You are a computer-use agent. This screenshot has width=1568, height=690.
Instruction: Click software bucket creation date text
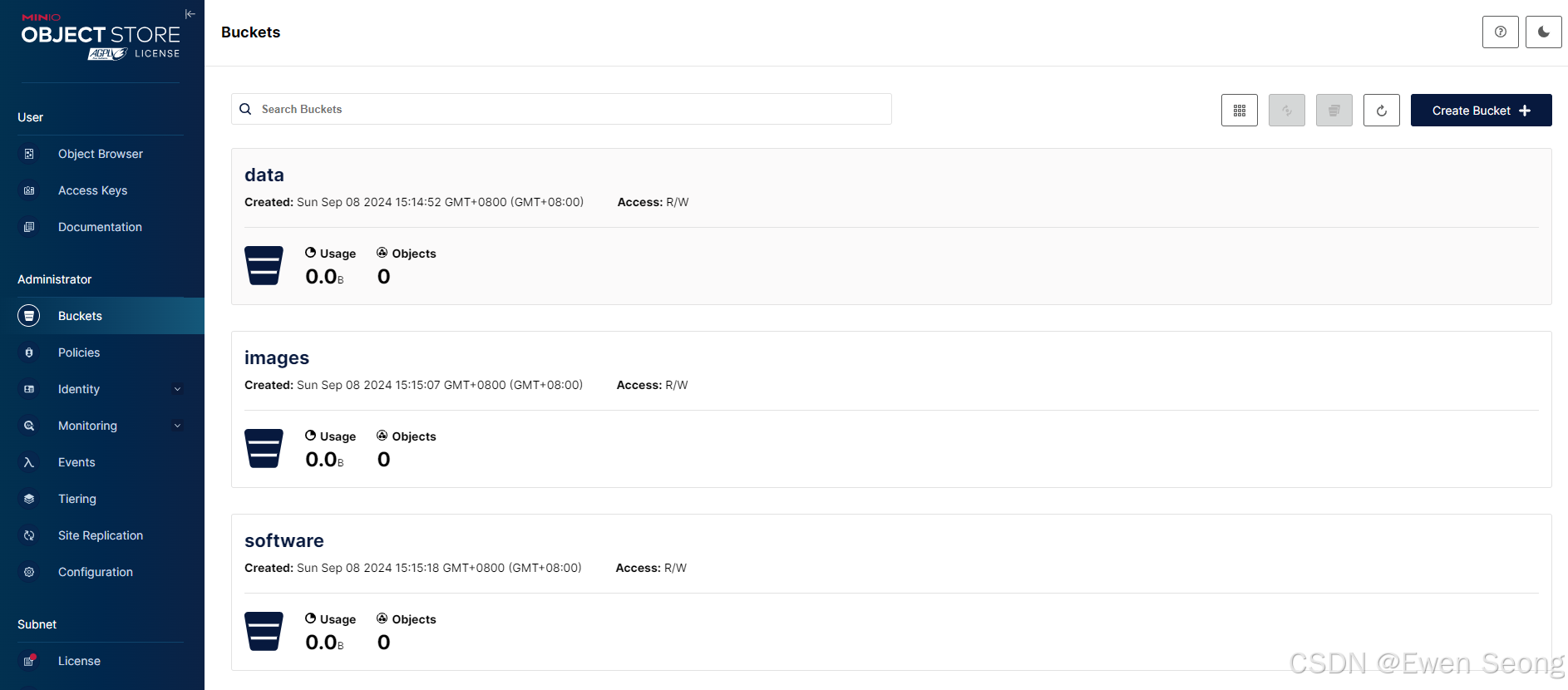(x=413, y=568)
